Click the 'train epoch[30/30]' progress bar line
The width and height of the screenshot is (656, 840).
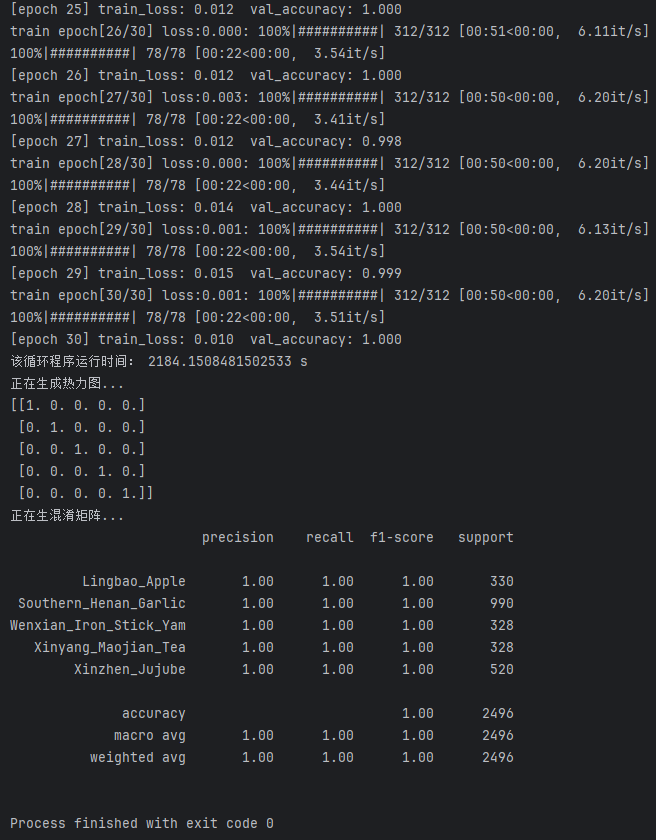coord(330,295)
